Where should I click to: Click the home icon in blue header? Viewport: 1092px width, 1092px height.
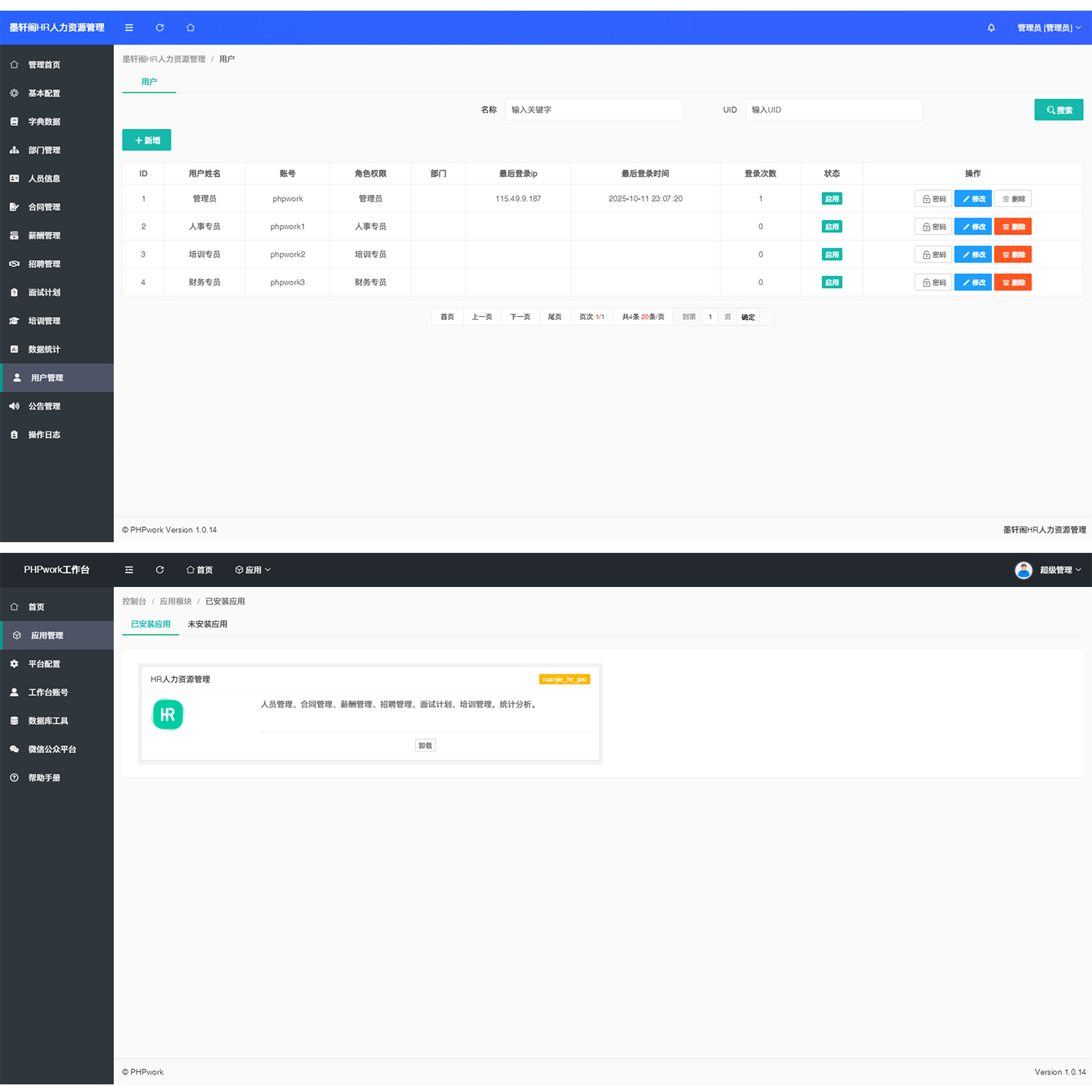pos(190,28)
